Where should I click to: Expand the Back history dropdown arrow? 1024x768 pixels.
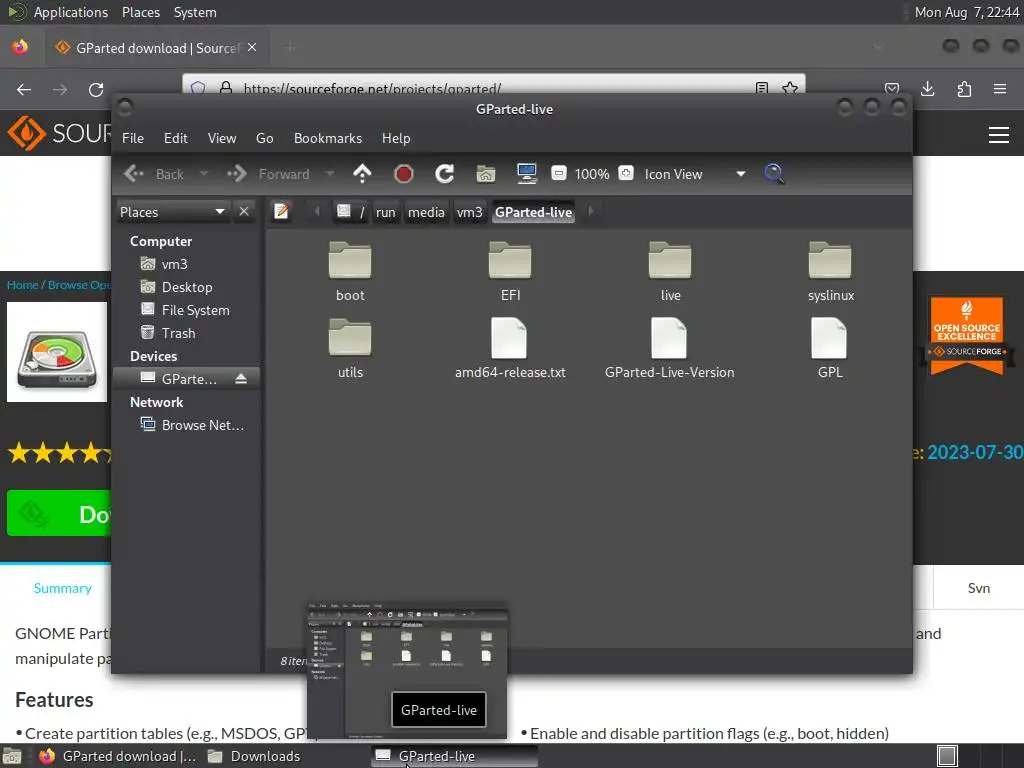pyautogui.click(x=204, y=174)
